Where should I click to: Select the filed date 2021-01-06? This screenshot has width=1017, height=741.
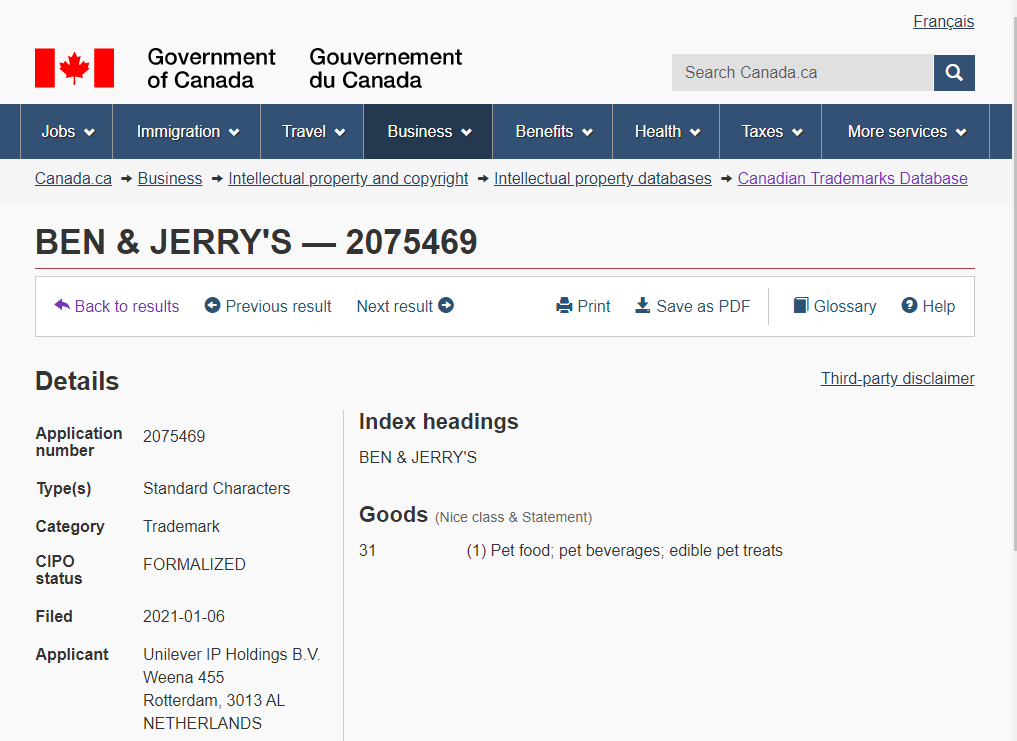[x=184, y=616]
